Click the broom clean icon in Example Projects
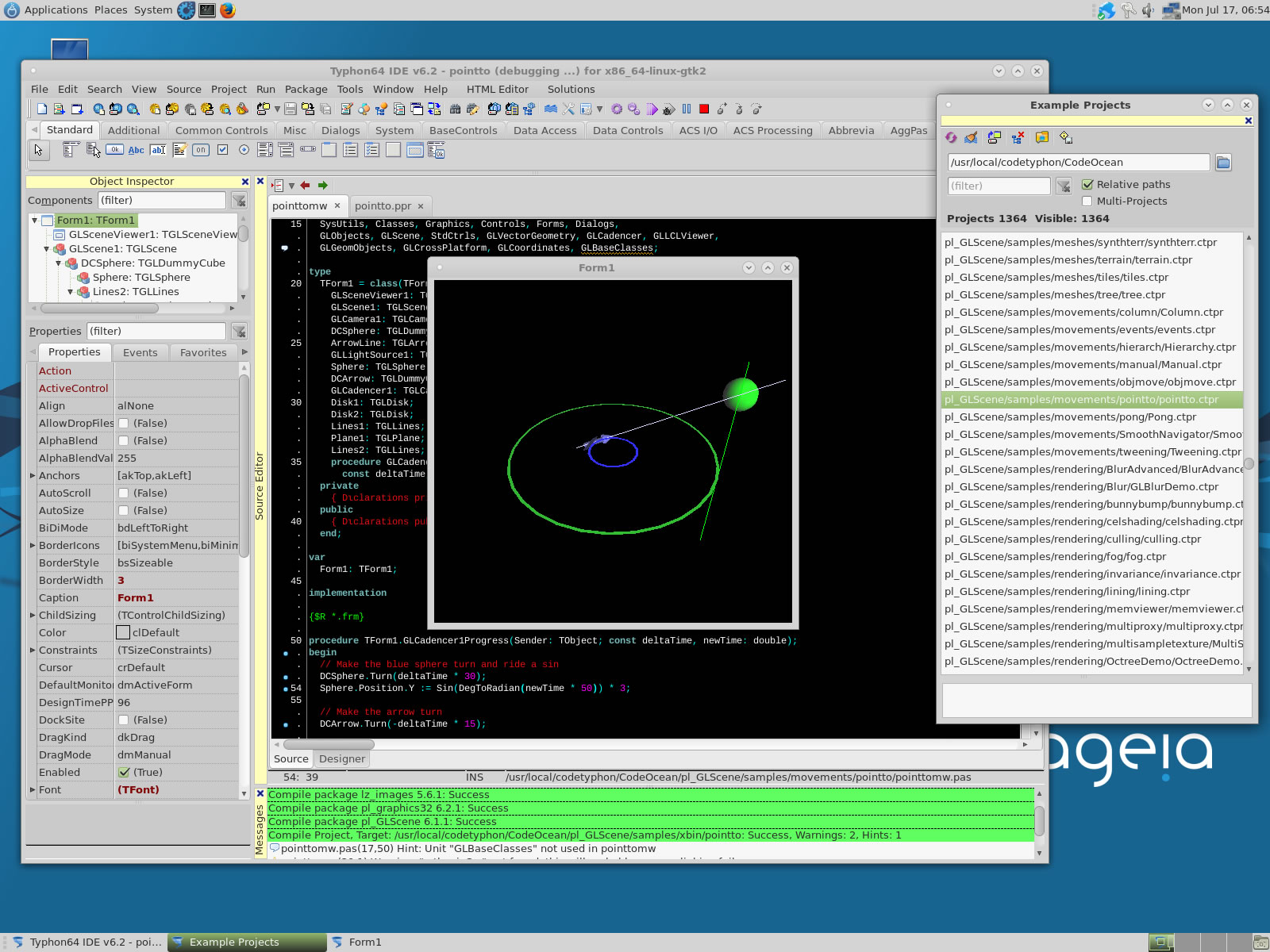This screenshot has height=952, width=1270. click(x=971, y=137)
